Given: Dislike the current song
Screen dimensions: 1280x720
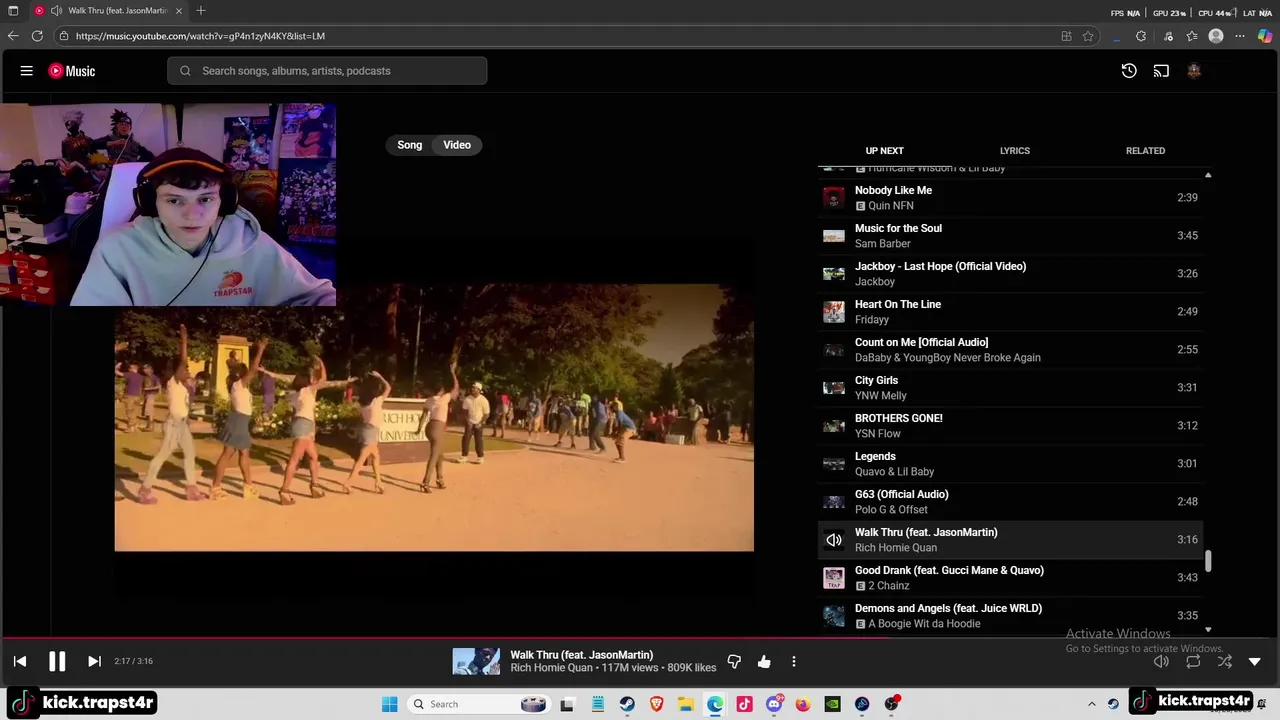Looking at the screenshot, I should coord(734,662).
